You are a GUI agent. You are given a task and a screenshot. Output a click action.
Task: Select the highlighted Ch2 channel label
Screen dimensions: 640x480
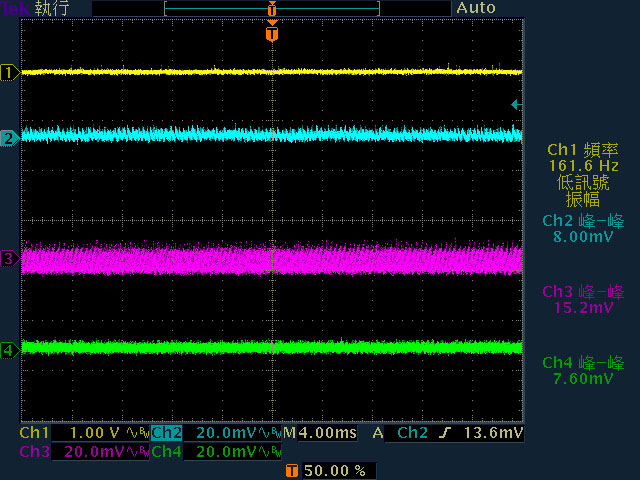[167, 433]
